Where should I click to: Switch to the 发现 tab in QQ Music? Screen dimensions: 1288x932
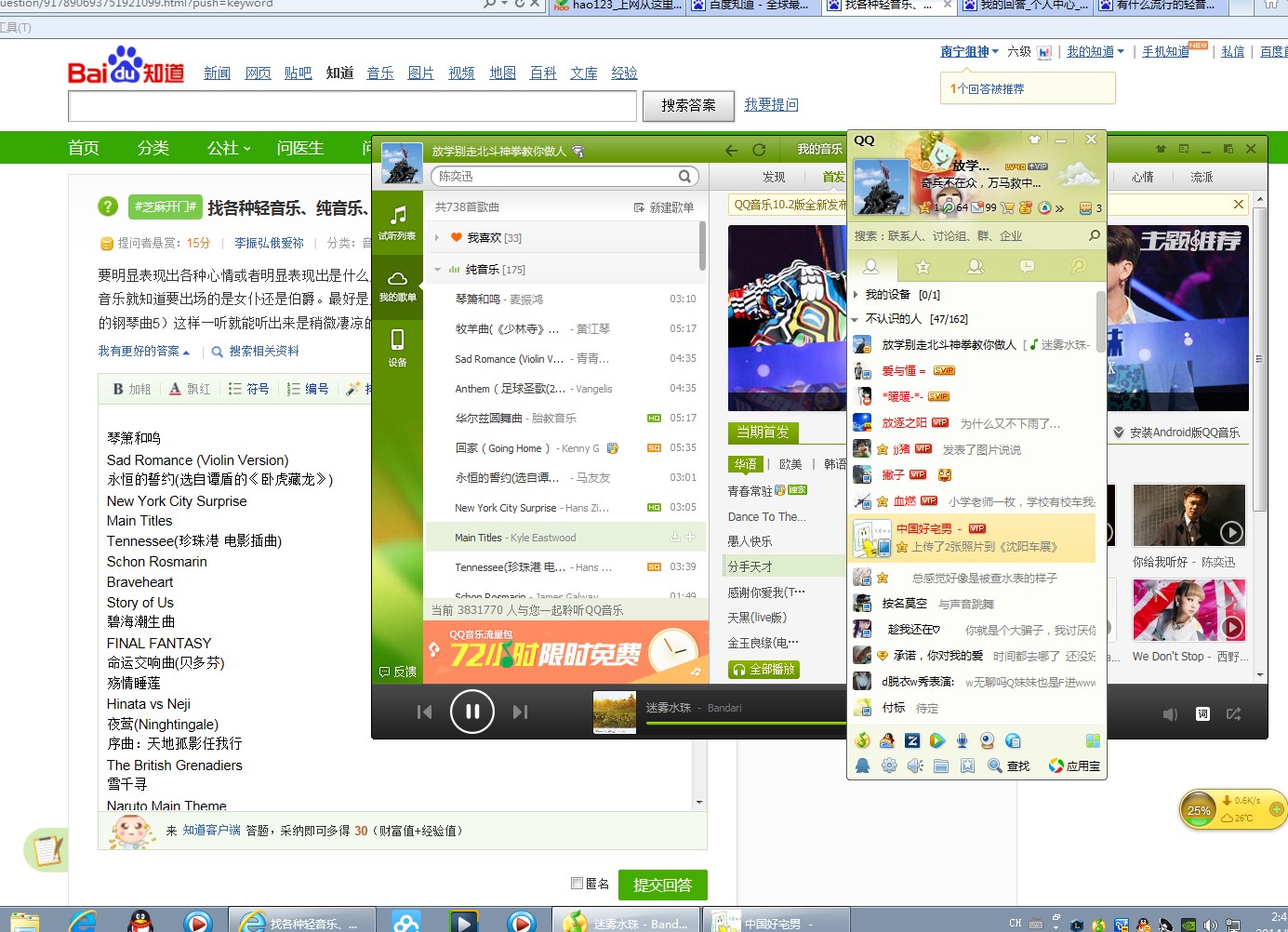click(x=774, y=177)
